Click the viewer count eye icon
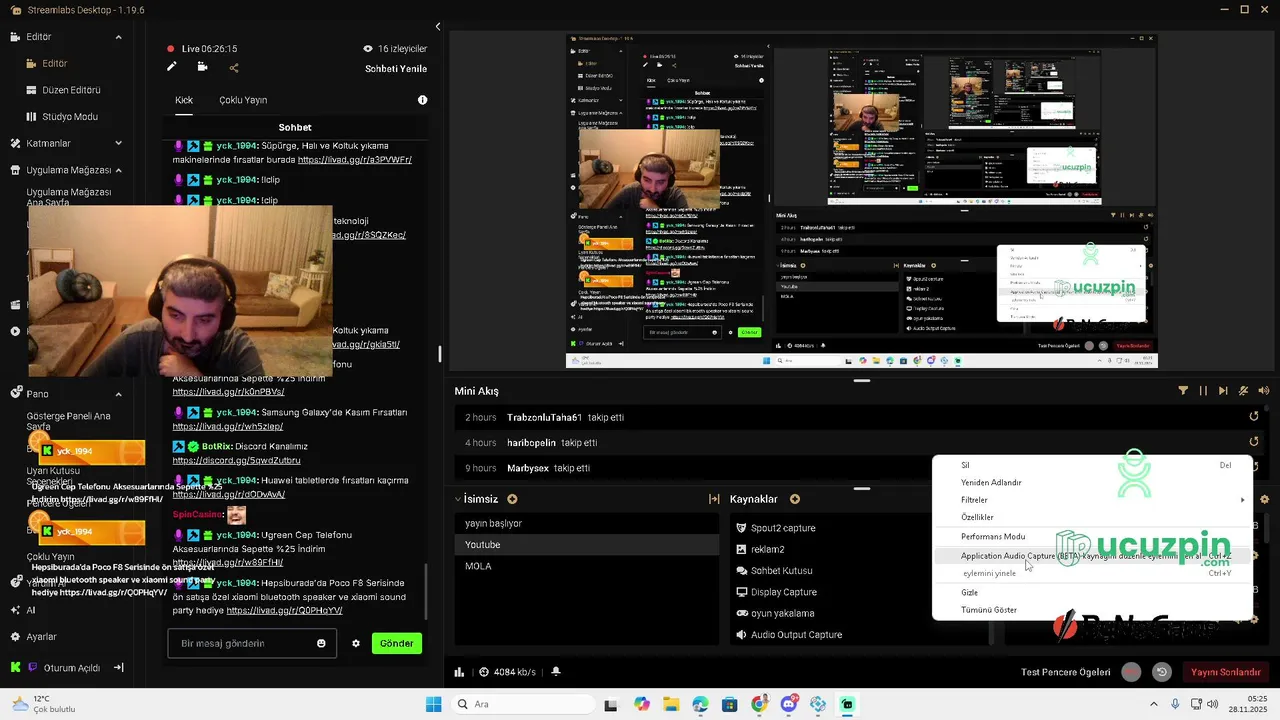The height and width of the screenshot is (720, 1280). point(368,48)
